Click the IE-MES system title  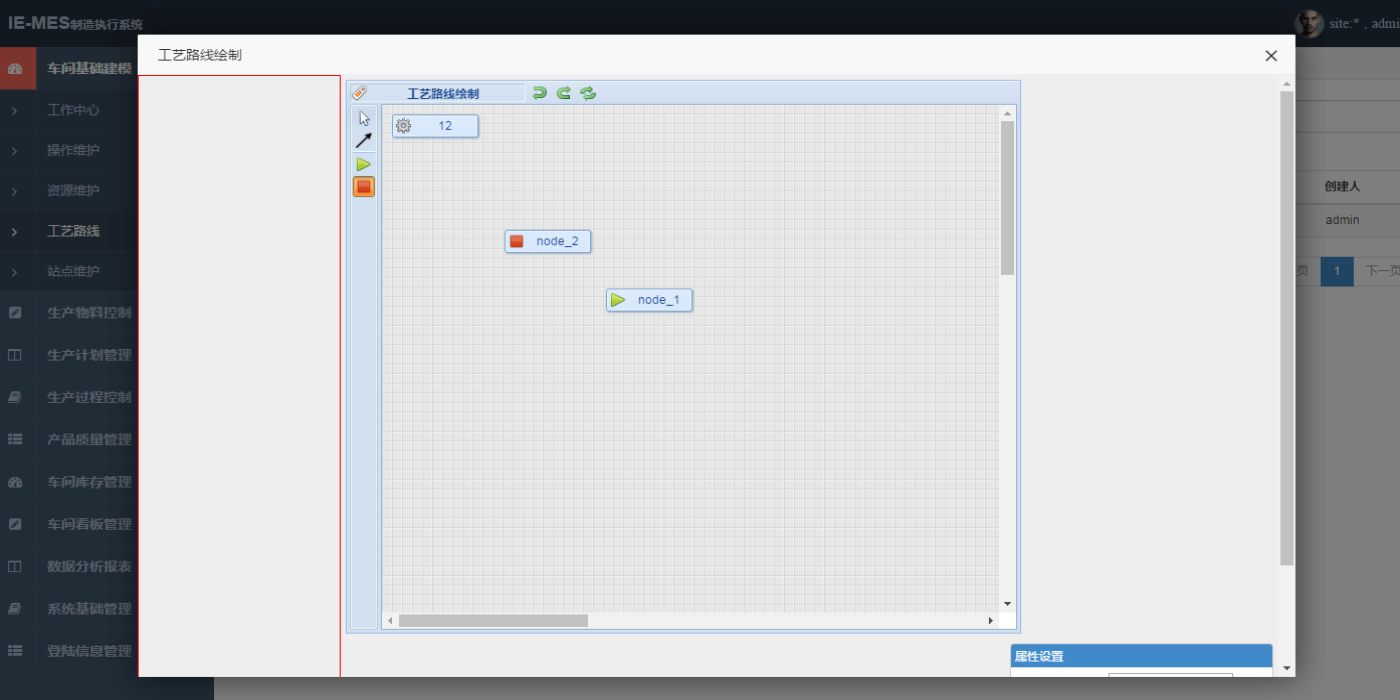tap(76, 23)
